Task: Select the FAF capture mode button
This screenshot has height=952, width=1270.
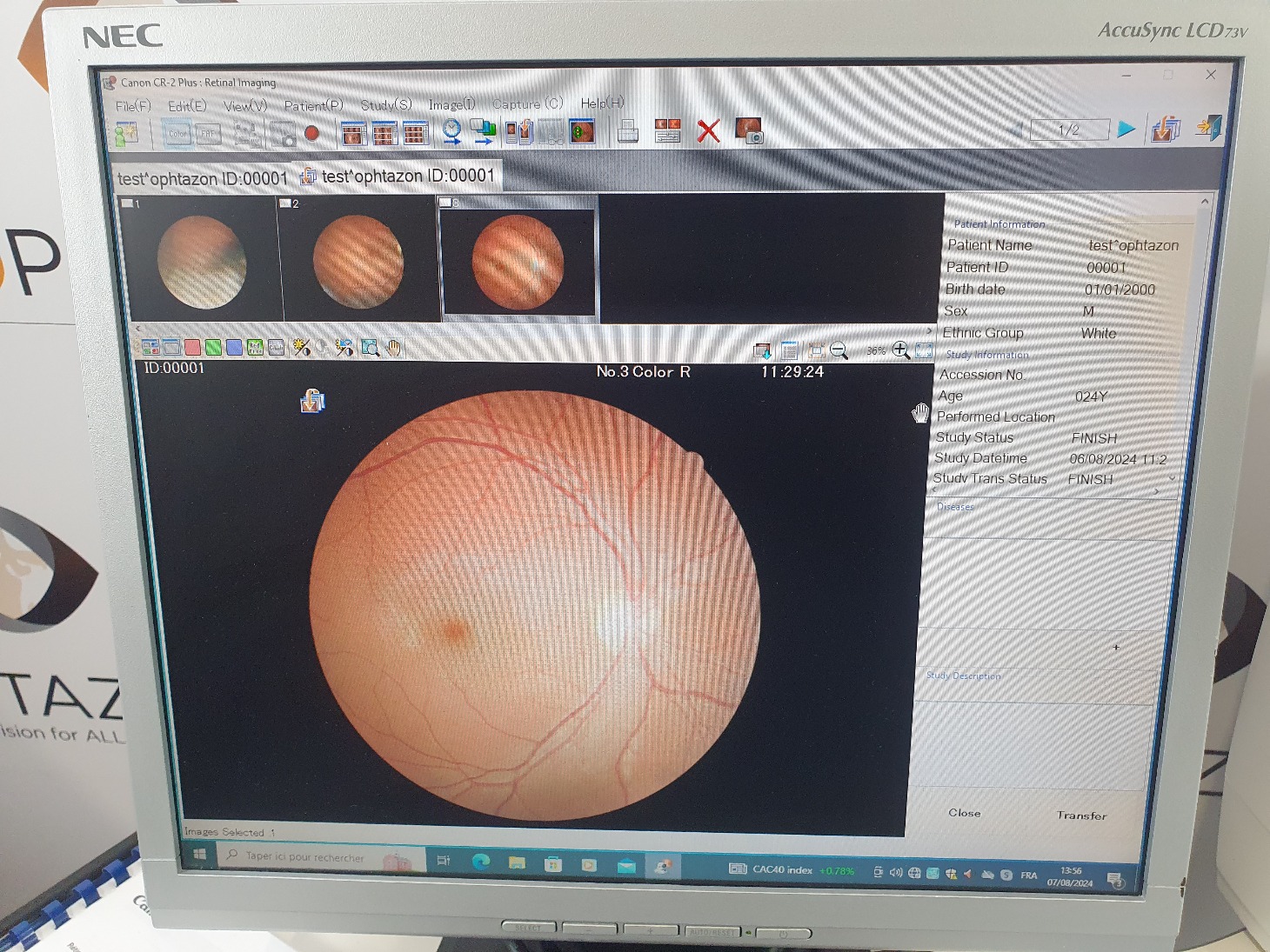Action: pyautogui.click(x=208, y=135)
